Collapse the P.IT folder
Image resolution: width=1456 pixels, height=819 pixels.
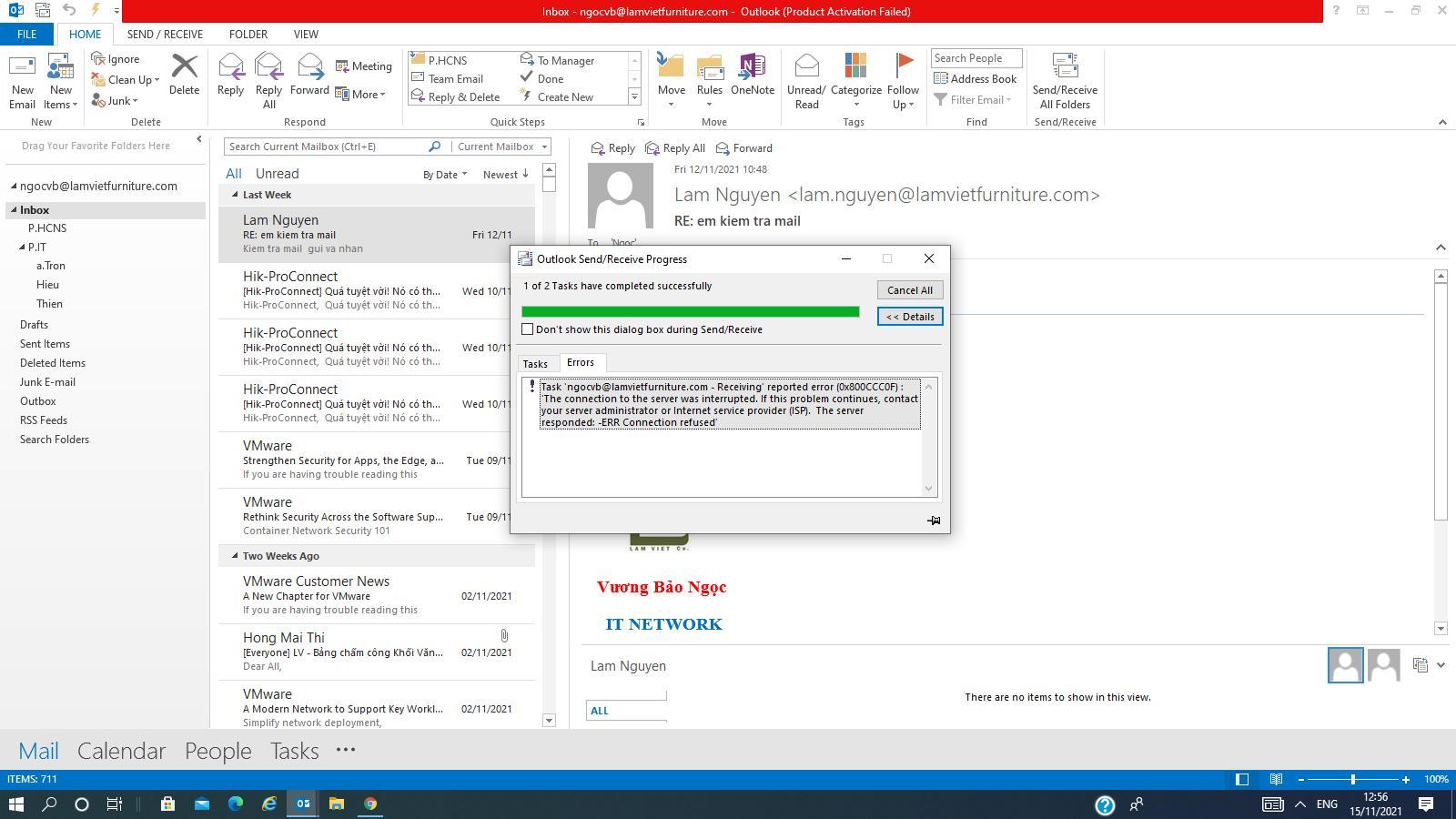(22, 248)
